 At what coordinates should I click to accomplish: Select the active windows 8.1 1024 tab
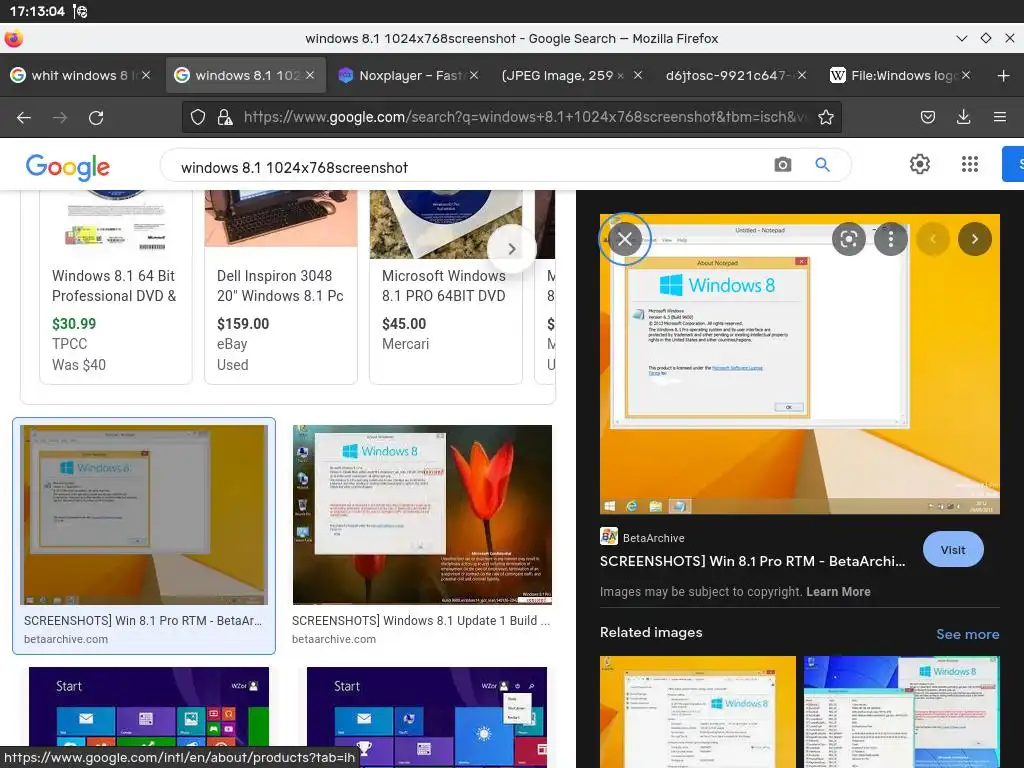[244, 75]
